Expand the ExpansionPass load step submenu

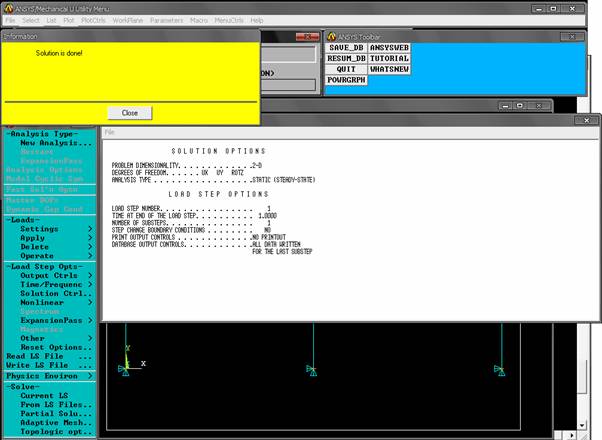tap(56, 320)
